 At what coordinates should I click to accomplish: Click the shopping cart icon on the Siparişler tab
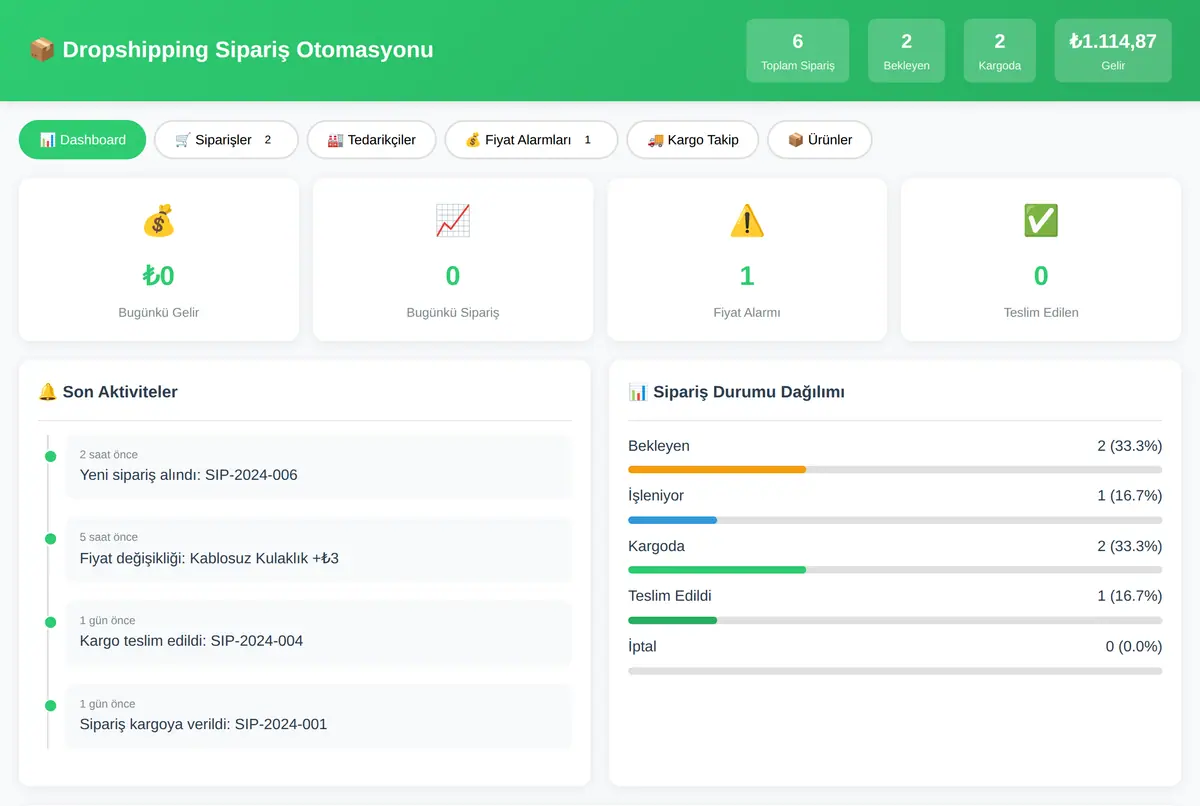point(183,140)
